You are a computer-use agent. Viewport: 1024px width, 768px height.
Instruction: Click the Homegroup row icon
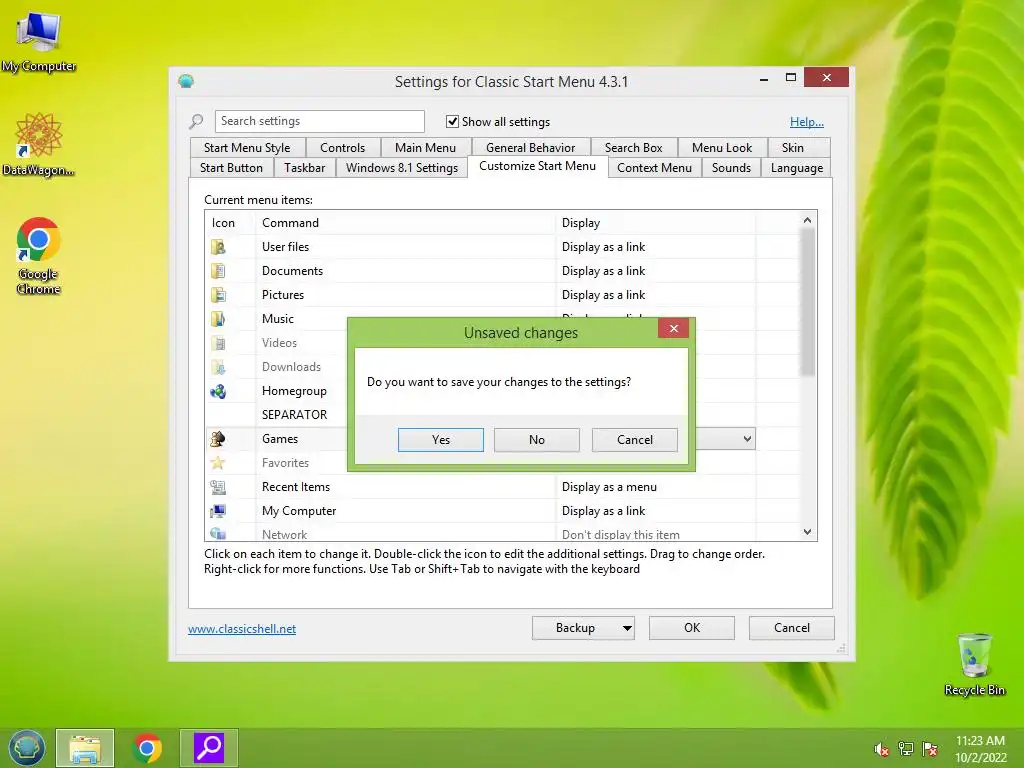click(x=218, y=391)
